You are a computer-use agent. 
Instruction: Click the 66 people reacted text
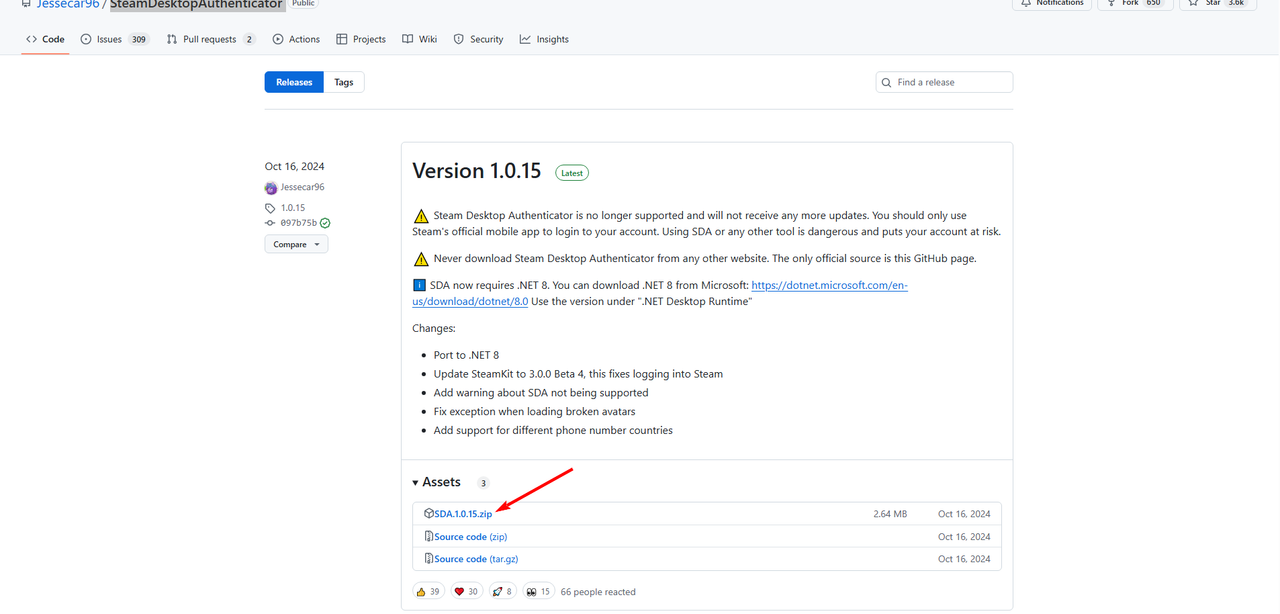(598, 592)
